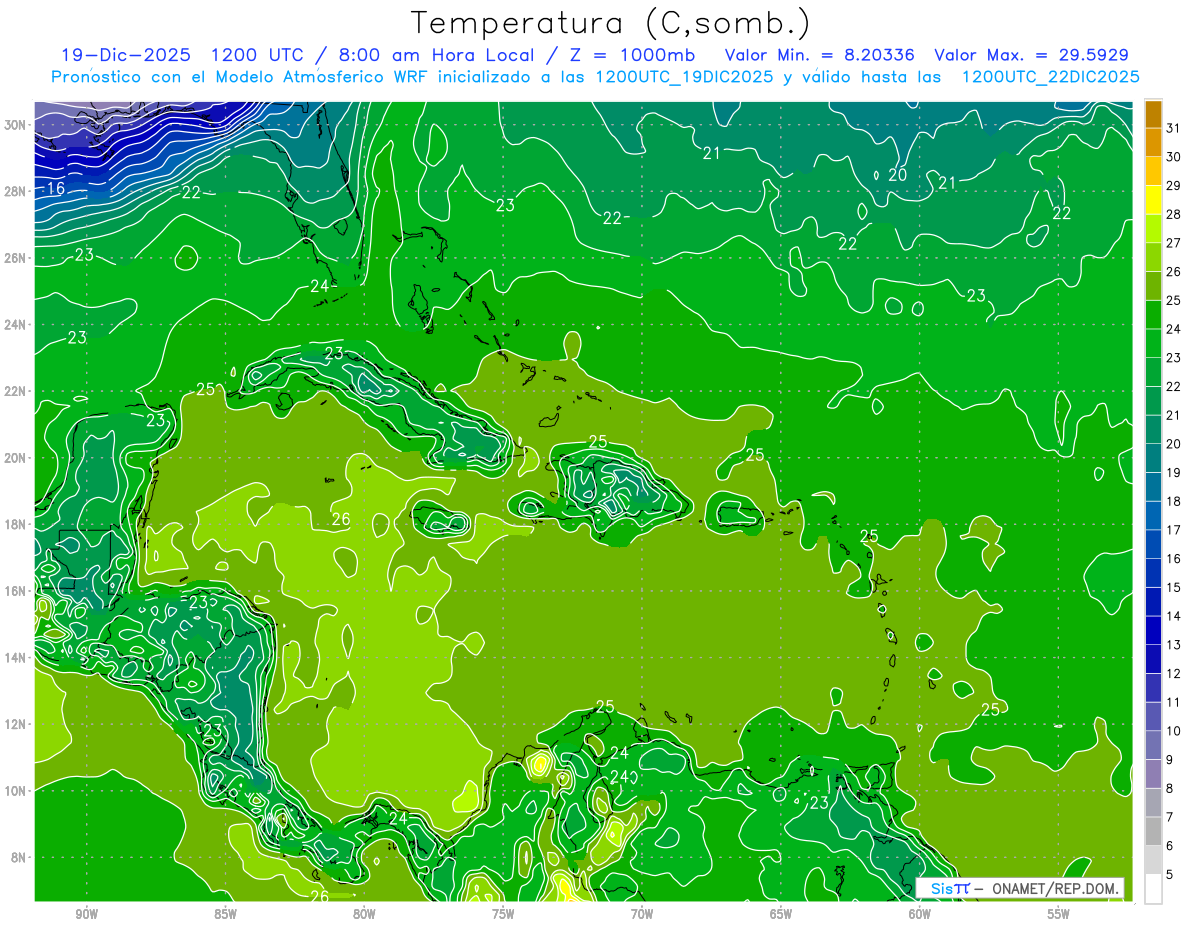Click legend scale value 31
Image resolution: width=1200 pixels, height=927 pixels.
1173,128
